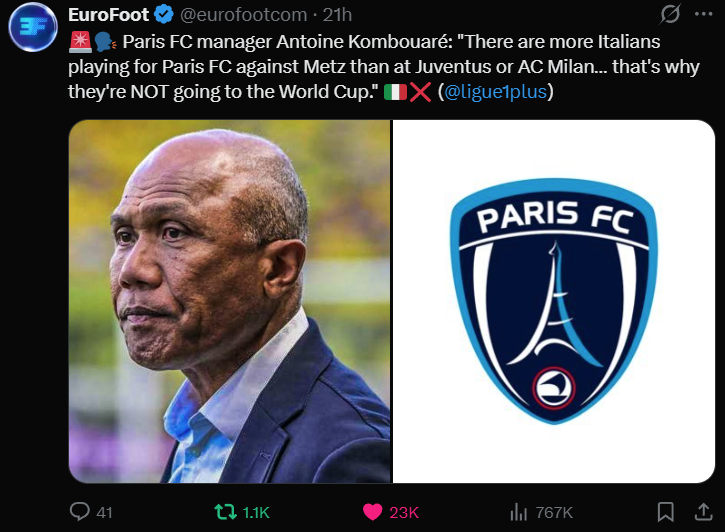This screenshot has height=532, width=725.
Task: Open the three-dot more options menu
Action: tap(703, 14)
